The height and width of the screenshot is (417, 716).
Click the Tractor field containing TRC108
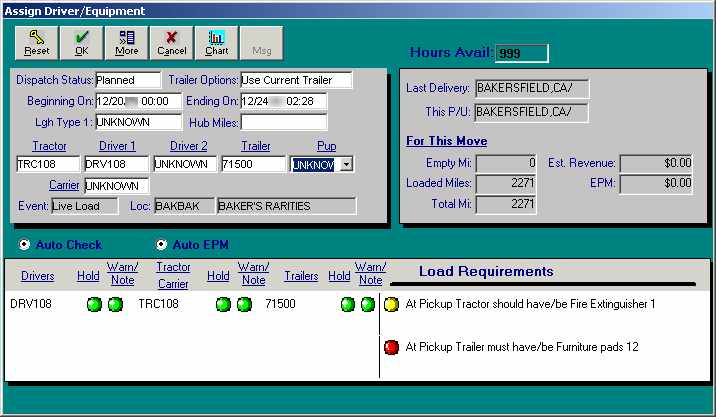[x=48, y=164]
